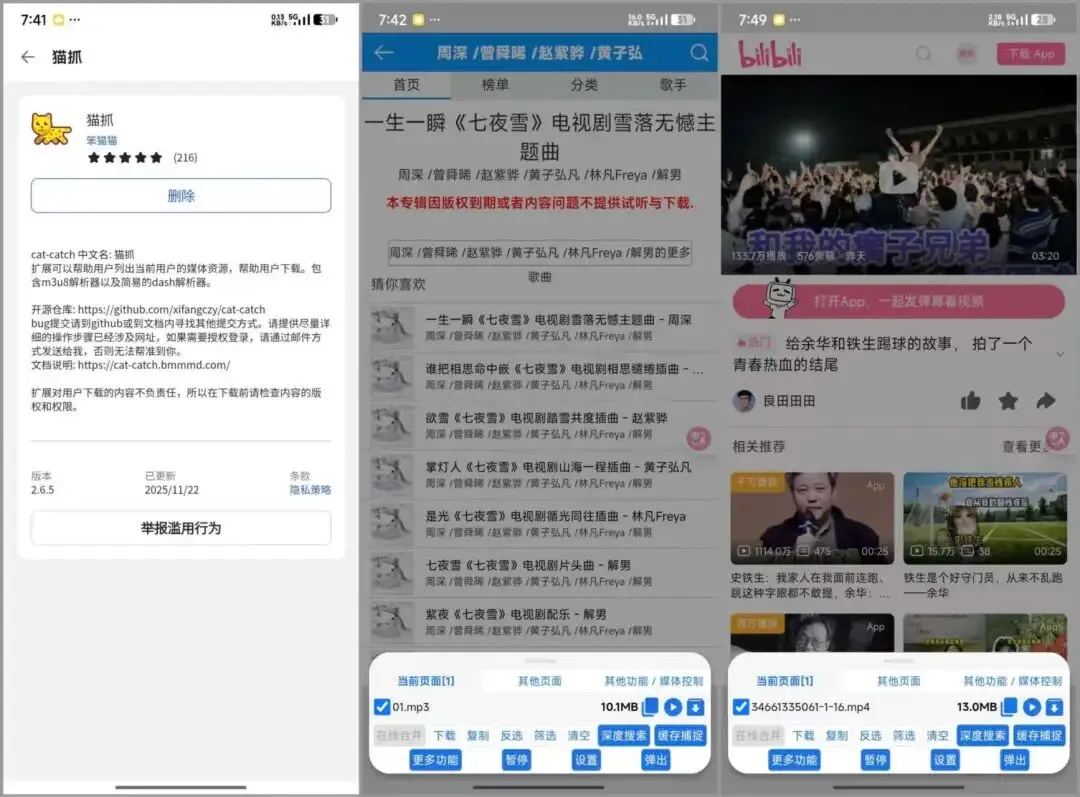
Task: Preview 01.mp3 with its play icon
Action: (673, 707)
